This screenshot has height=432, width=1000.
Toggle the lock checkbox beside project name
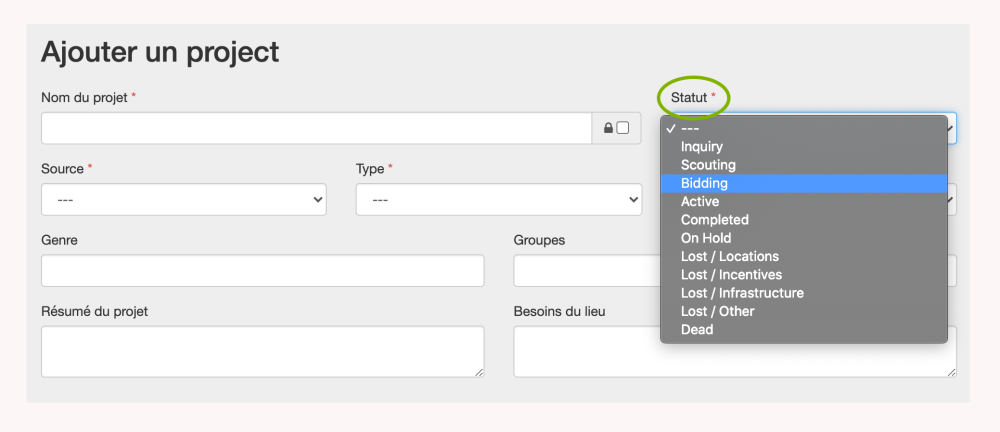pos(623,128)
